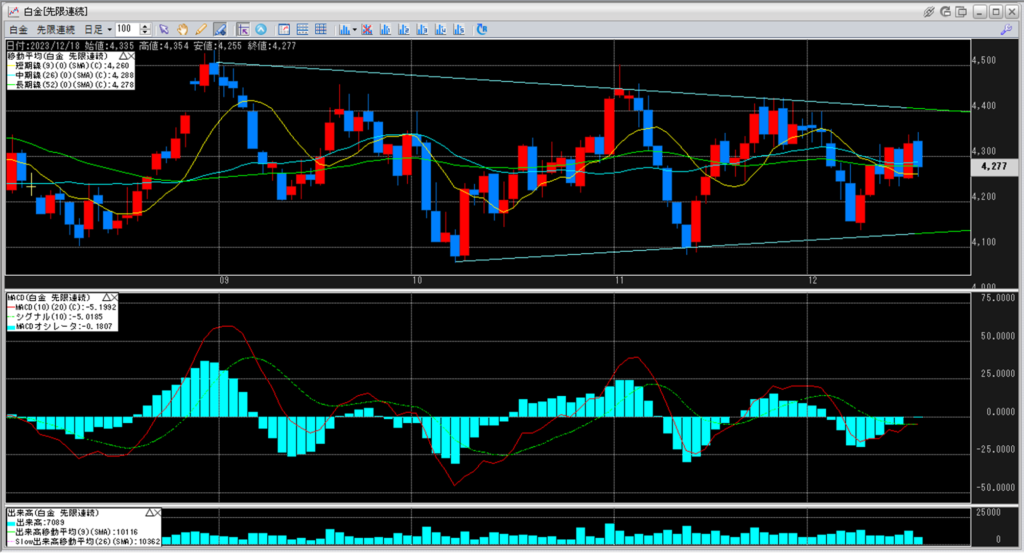Click the 先限連続 contract menu item
This screenshot has height=553, width=1024.
[56, 29]
